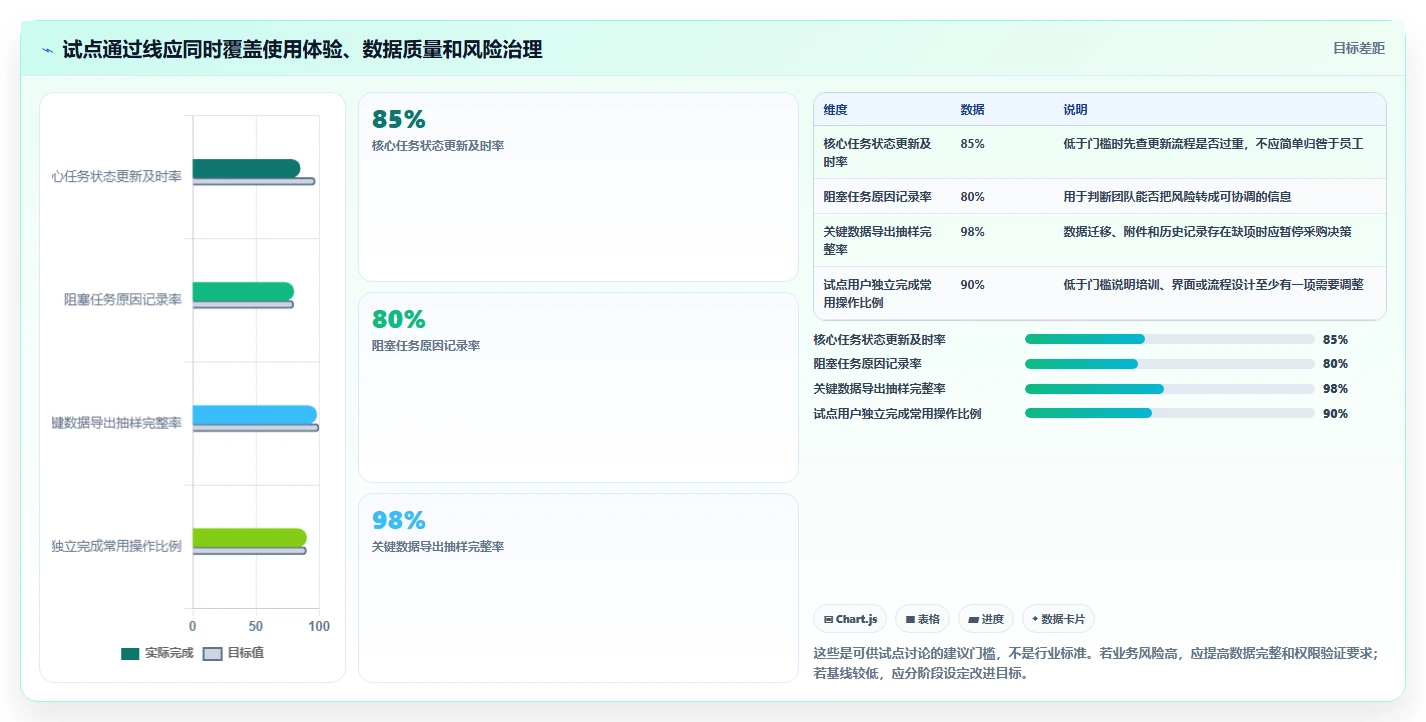This screenshot has height=722, width=1426.
Task: Click the 目标差距 label in the header
Action: coord(1359,48)
